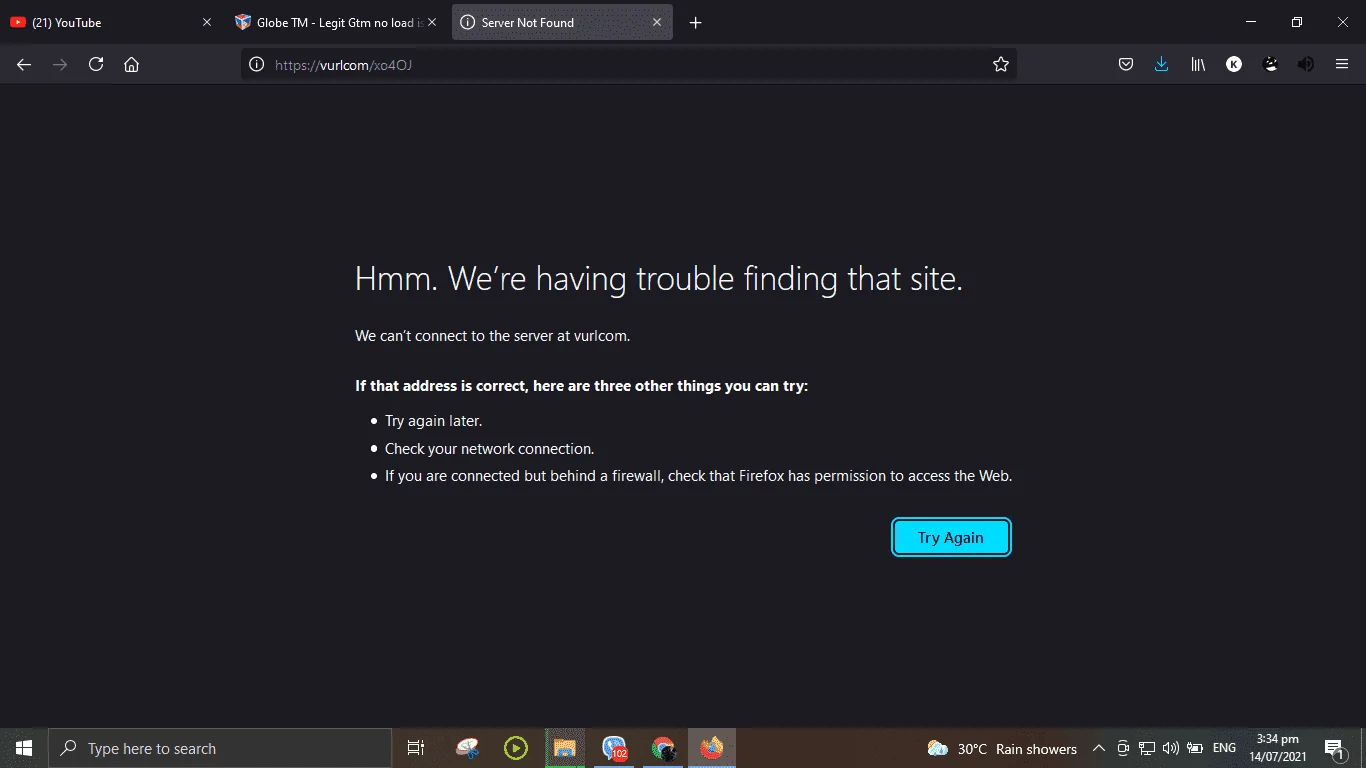Show site information icon in address bar

point(256,64)
